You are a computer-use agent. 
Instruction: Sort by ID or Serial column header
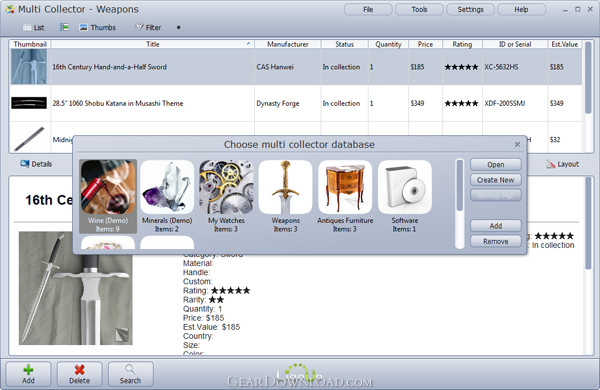tap(515, 44)
